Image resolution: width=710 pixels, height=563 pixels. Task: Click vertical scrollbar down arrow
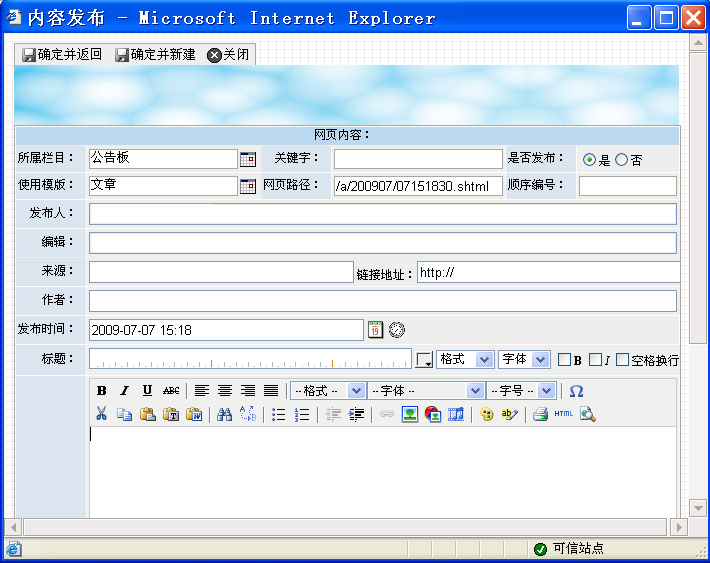698,508
